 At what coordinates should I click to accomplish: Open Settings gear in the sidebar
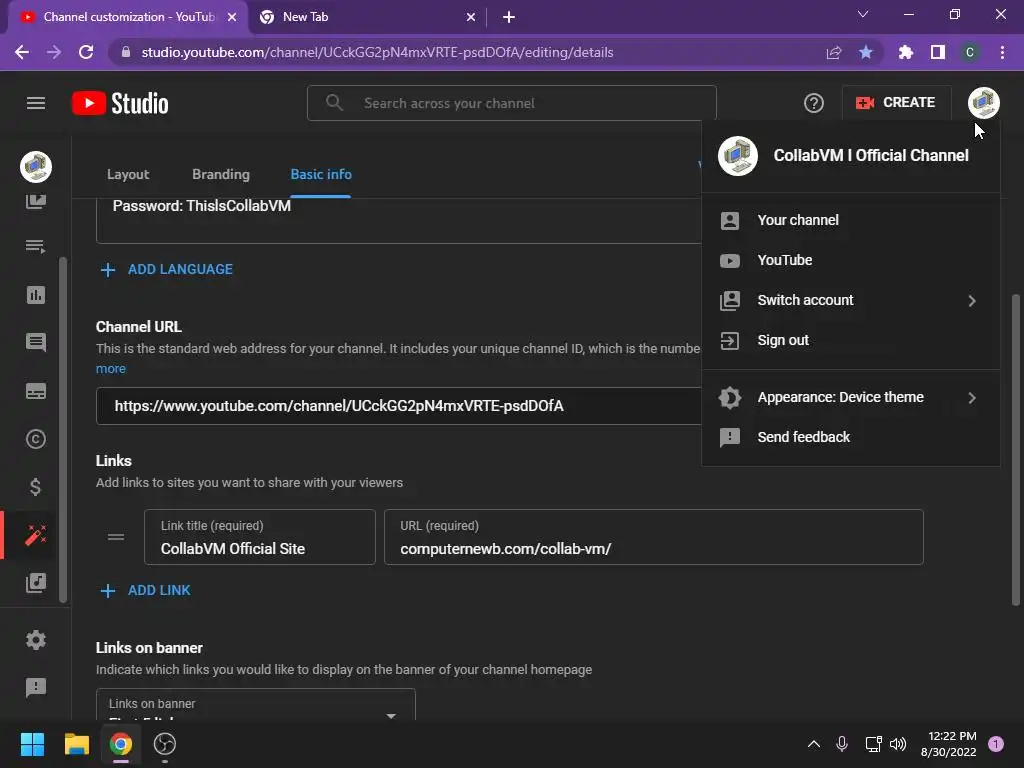(36, 640)
